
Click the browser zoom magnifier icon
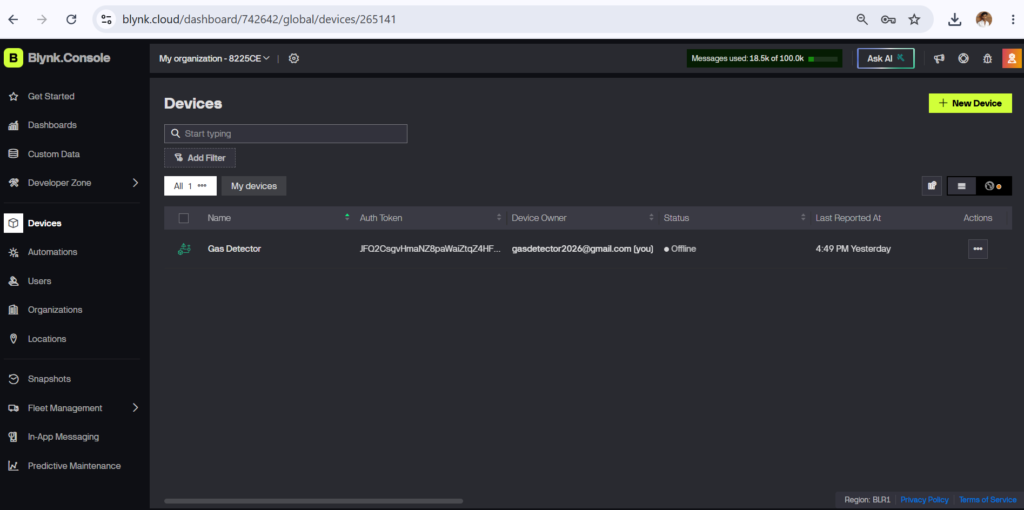click(x=862, y=20)
